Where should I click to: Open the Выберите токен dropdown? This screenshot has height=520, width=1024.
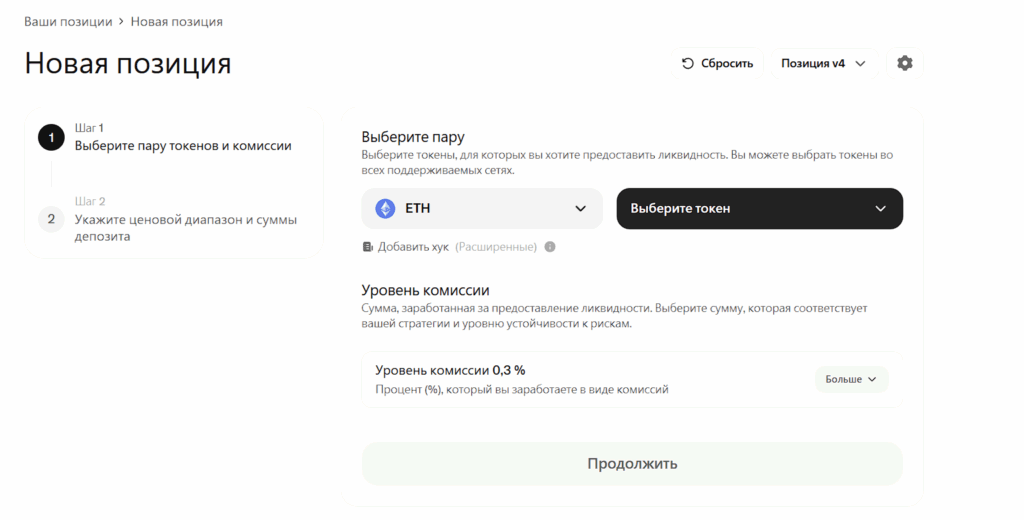tap(759, 209)
